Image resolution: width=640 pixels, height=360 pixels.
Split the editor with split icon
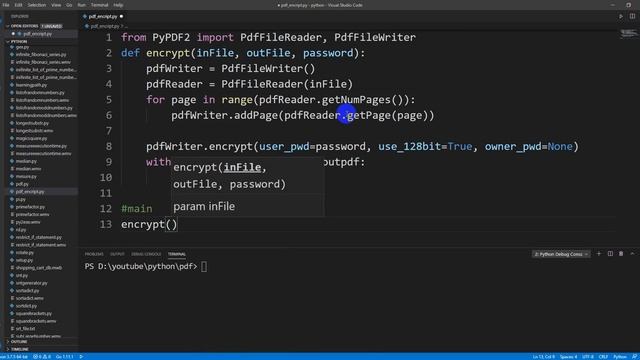(x=632, y=16)
